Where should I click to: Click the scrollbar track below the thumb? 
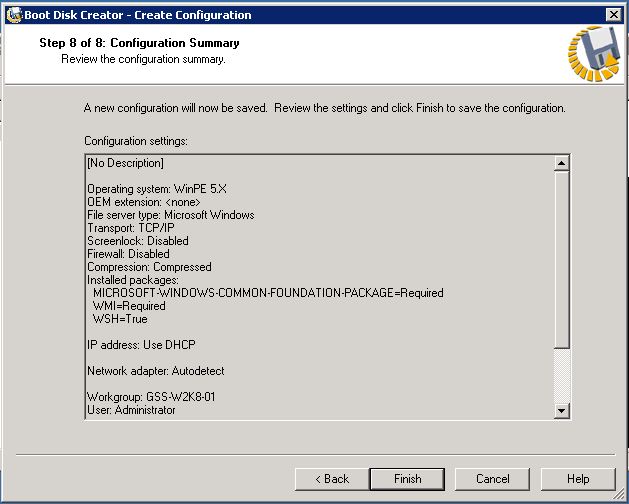pos(561,376)
